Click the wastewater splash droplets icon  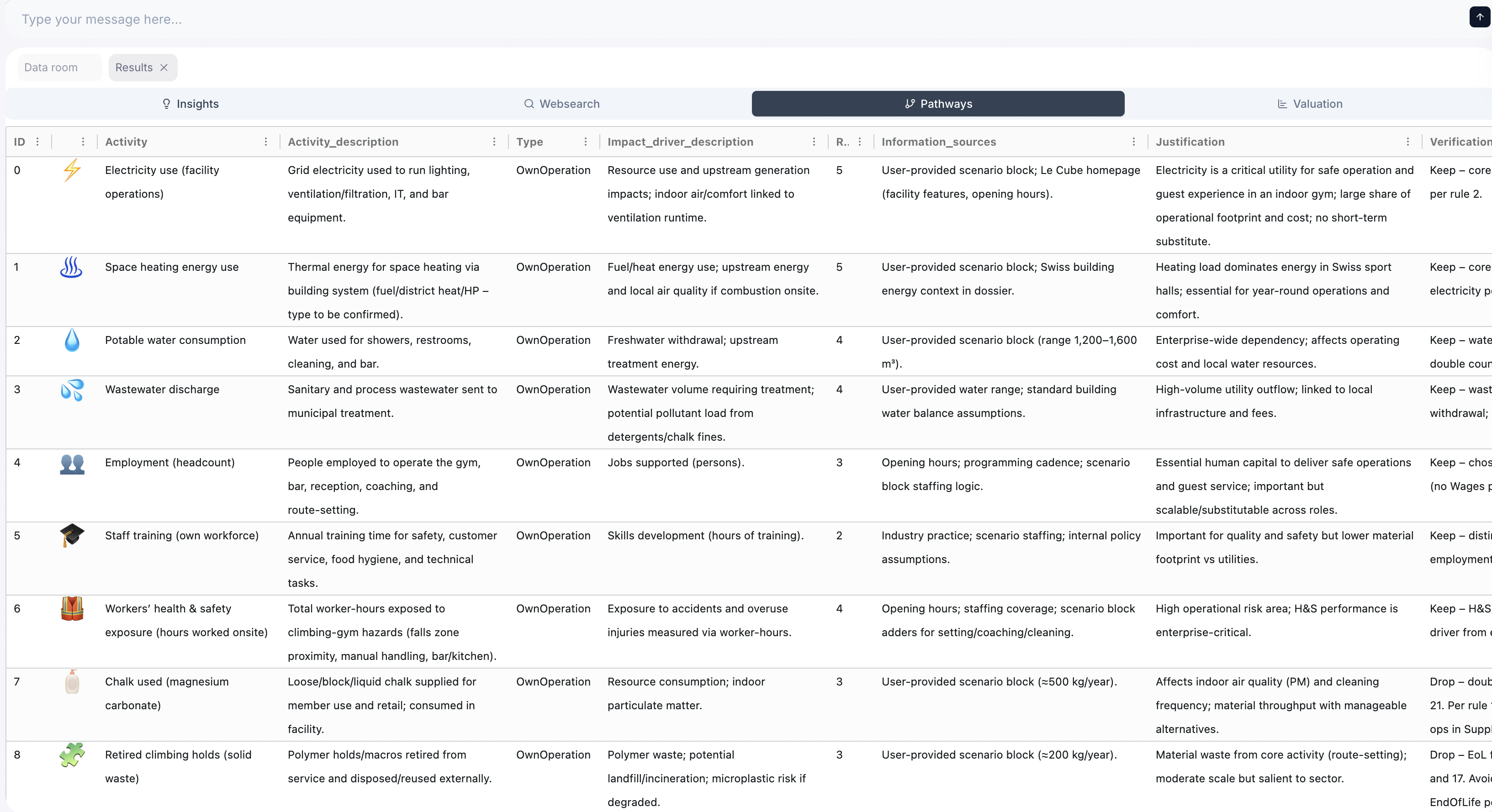point(72,390)
